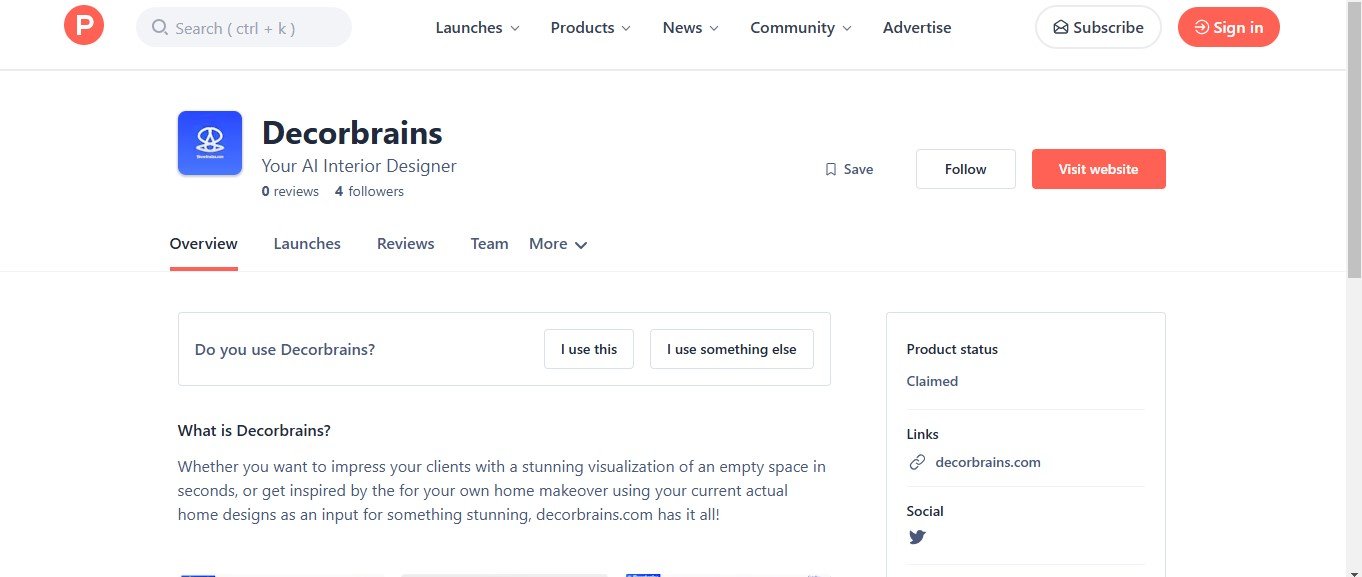
Task: Switch to the Reviews tab
Action: 405,244
